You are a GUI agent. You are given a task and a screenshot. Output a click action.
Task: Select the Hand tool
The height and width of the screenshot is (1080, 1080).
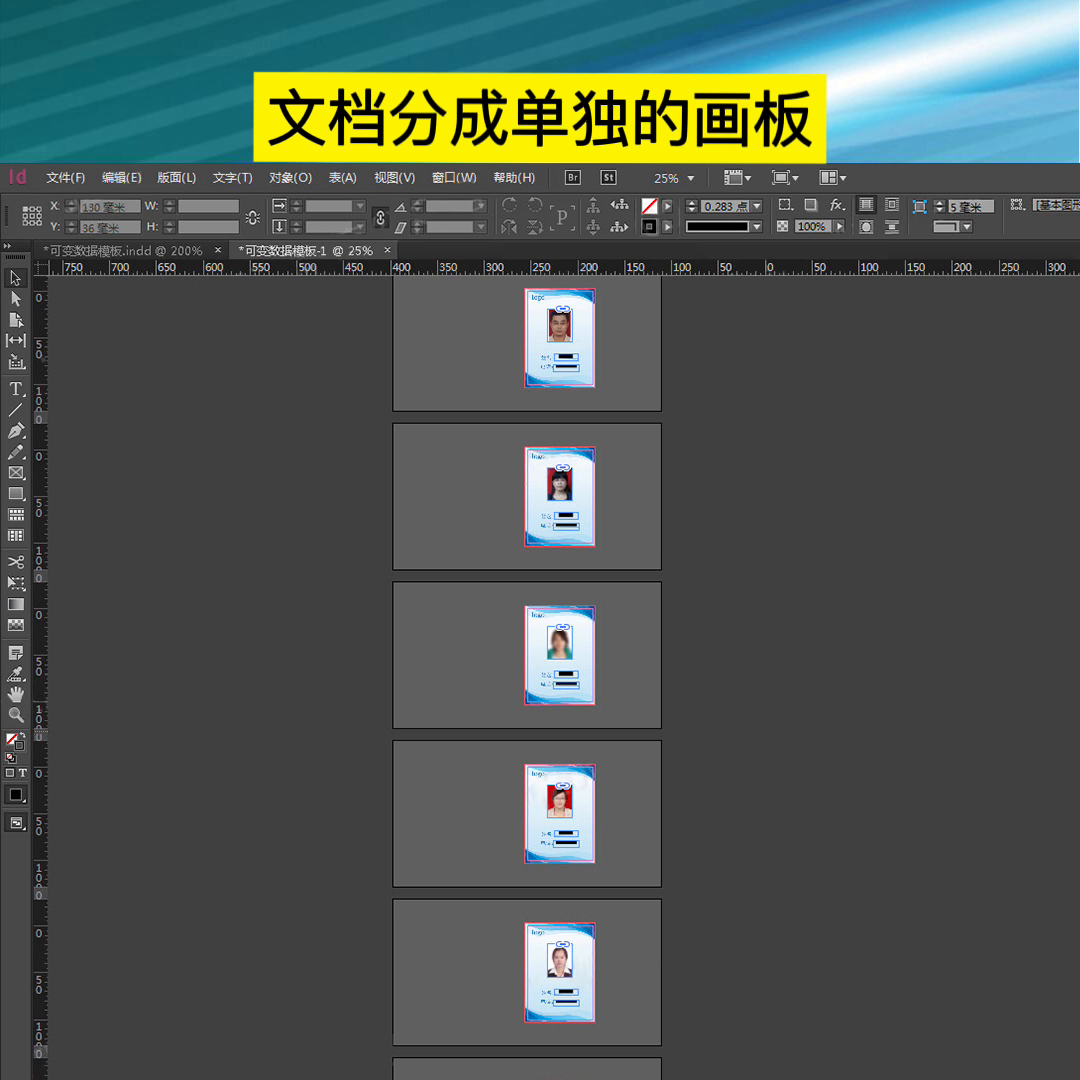point(16,694)
